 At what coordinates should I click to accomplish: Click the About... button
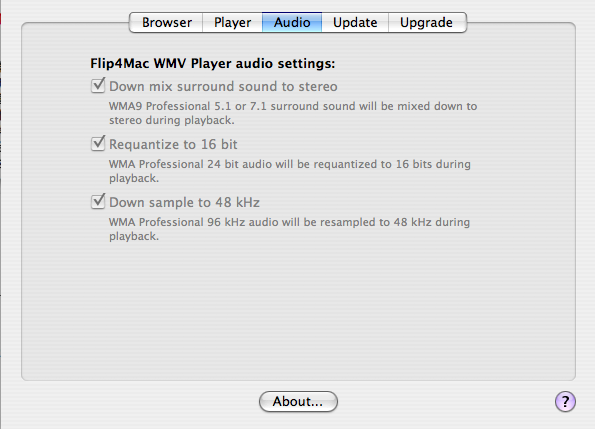point(298,401)
